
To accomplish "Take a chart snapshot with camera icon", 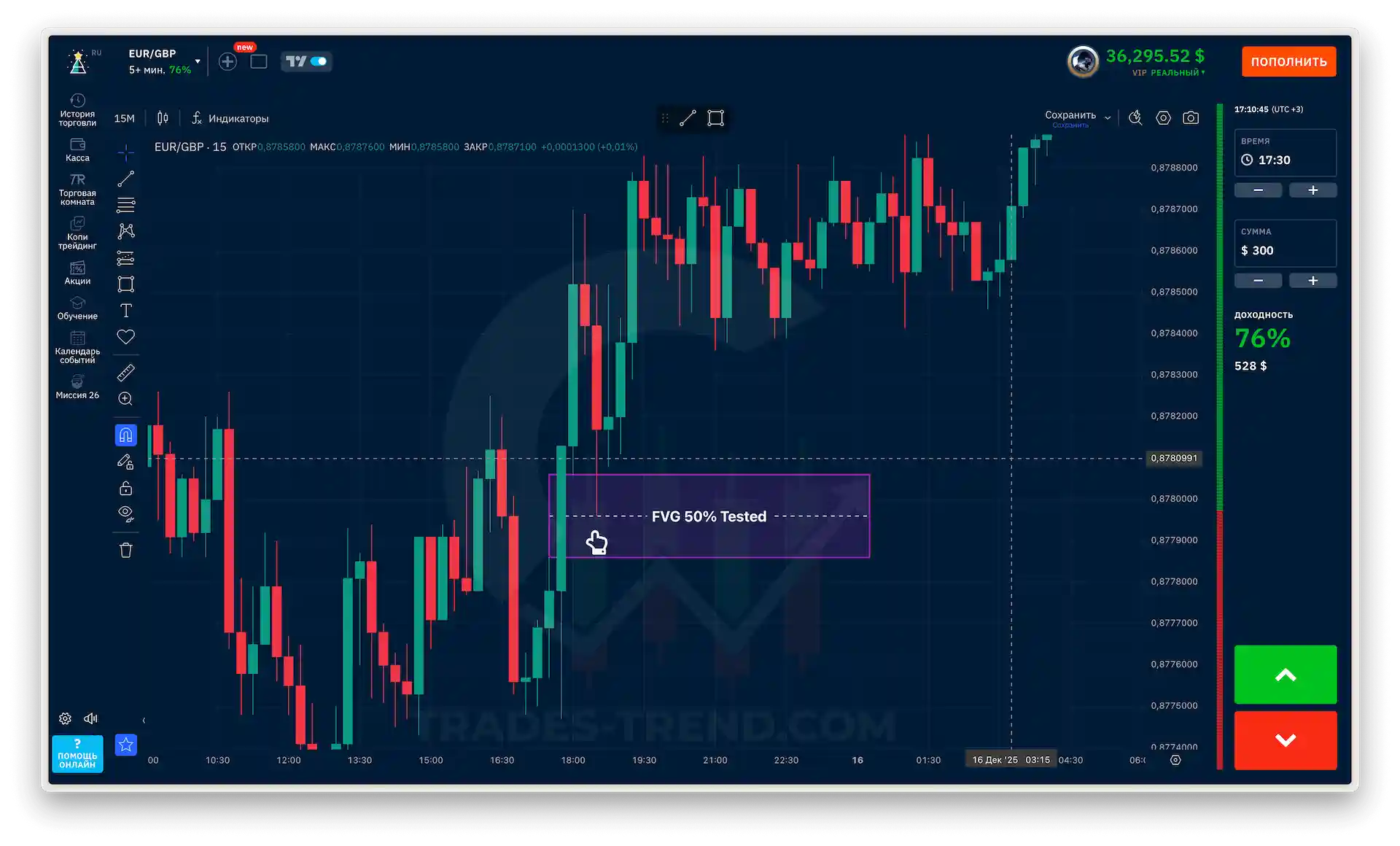I will point(1191,117).
